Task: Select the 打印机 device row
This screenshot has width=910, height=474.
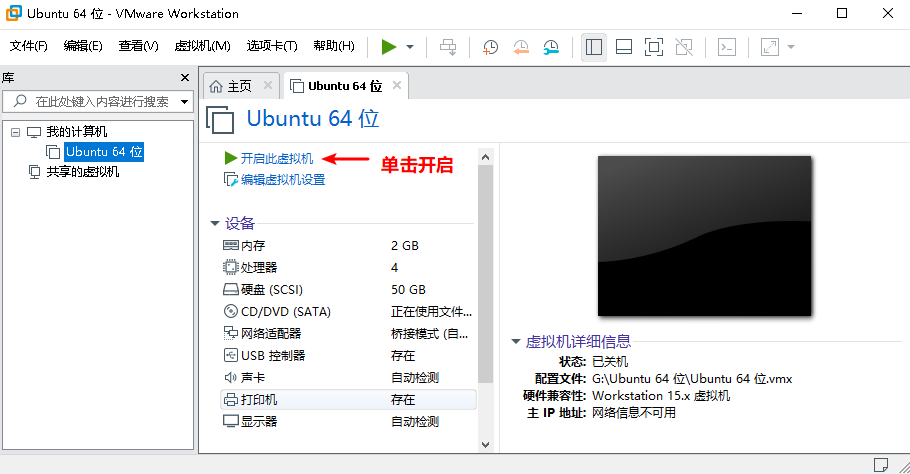Action: click(348, 400)
